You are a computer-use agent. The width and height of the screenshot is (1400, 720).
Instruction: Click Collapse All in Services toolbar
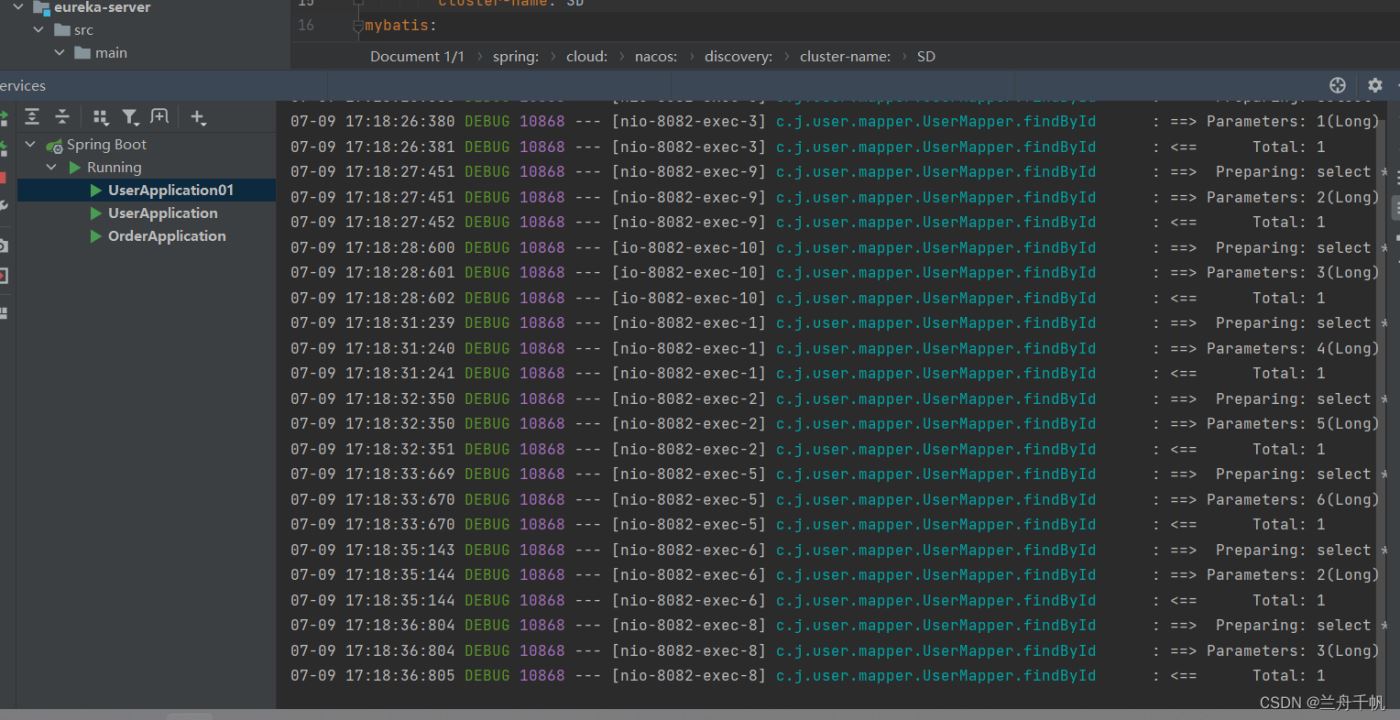[x=62, y=117]
